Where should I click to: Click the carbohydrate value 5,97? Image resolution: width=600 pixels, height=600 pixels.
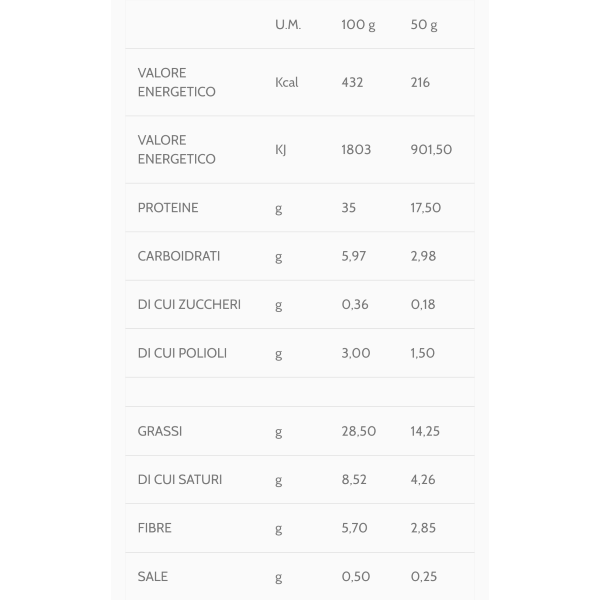[x=354, y=256]
